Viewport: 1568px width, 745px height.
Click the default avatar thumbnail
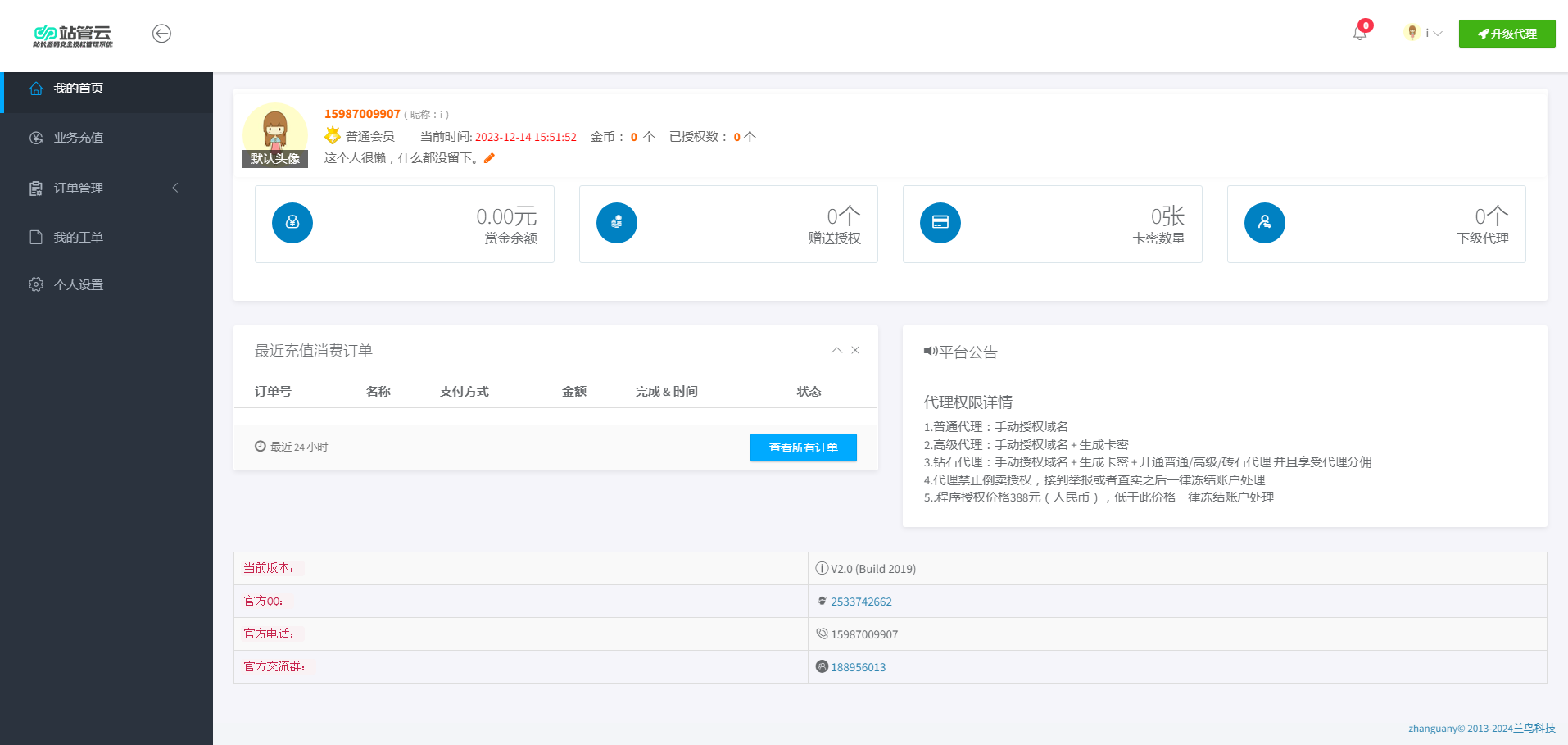(275, 134)
